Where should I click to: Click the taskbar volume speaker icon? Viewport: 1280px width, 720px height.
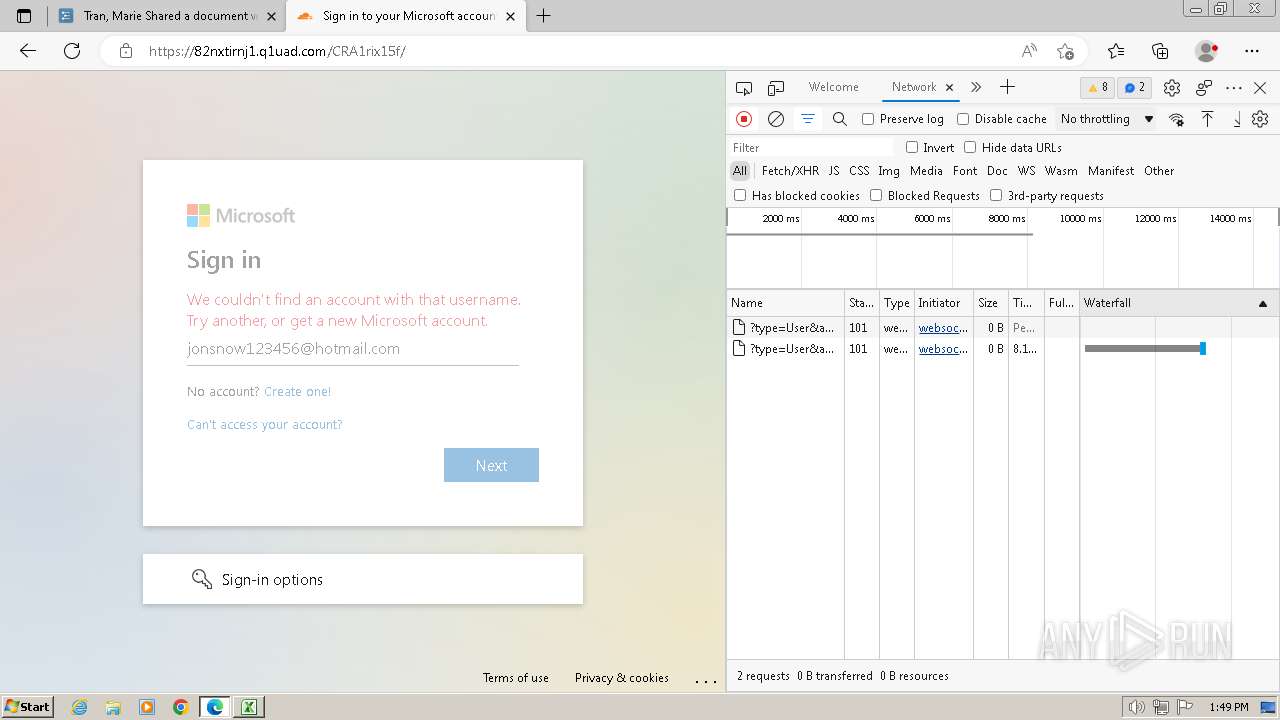pyautogui.click(x=1136, y=707)
